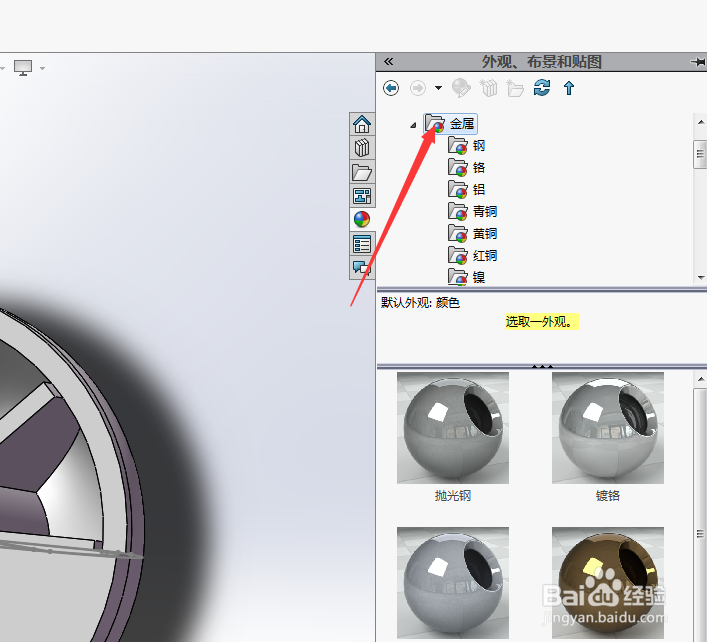Open the forum chat bubbles tab
Screen dimensions: 707x642
[x=362, y=268]
